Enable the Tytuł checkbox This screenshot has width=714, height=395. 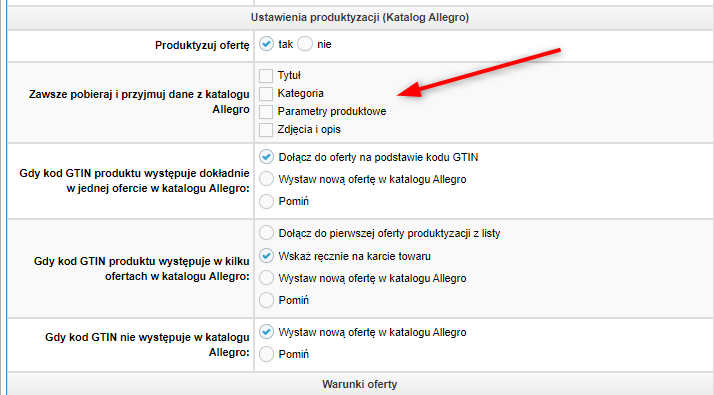tap(266, 76)
